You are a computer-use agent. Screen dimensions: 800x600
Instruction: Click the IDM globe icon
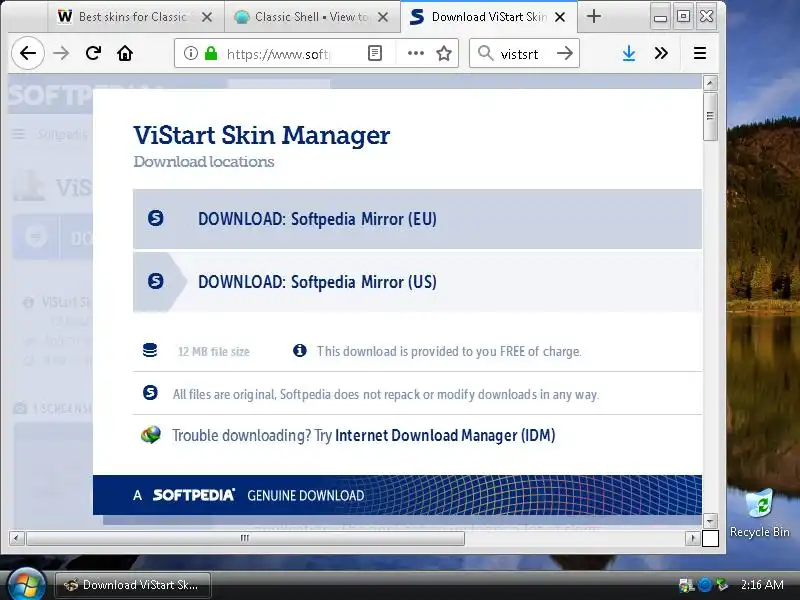151,435
